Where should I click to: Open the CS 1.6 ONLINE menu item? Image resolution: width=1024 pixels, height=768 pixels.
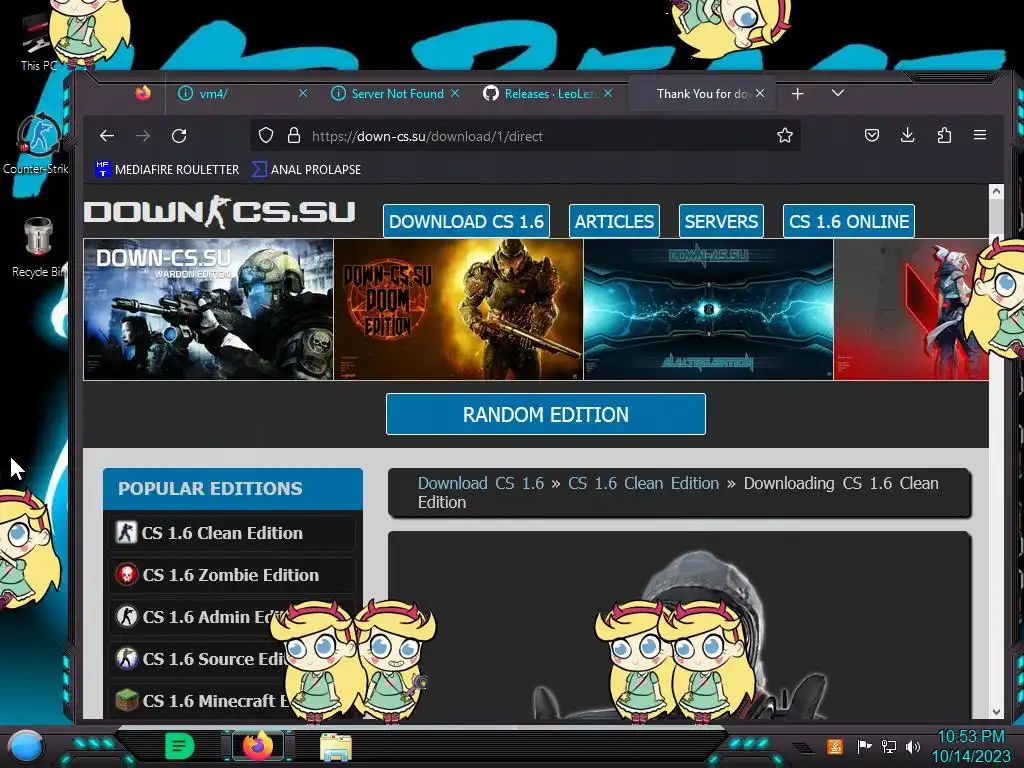[848, 221]
